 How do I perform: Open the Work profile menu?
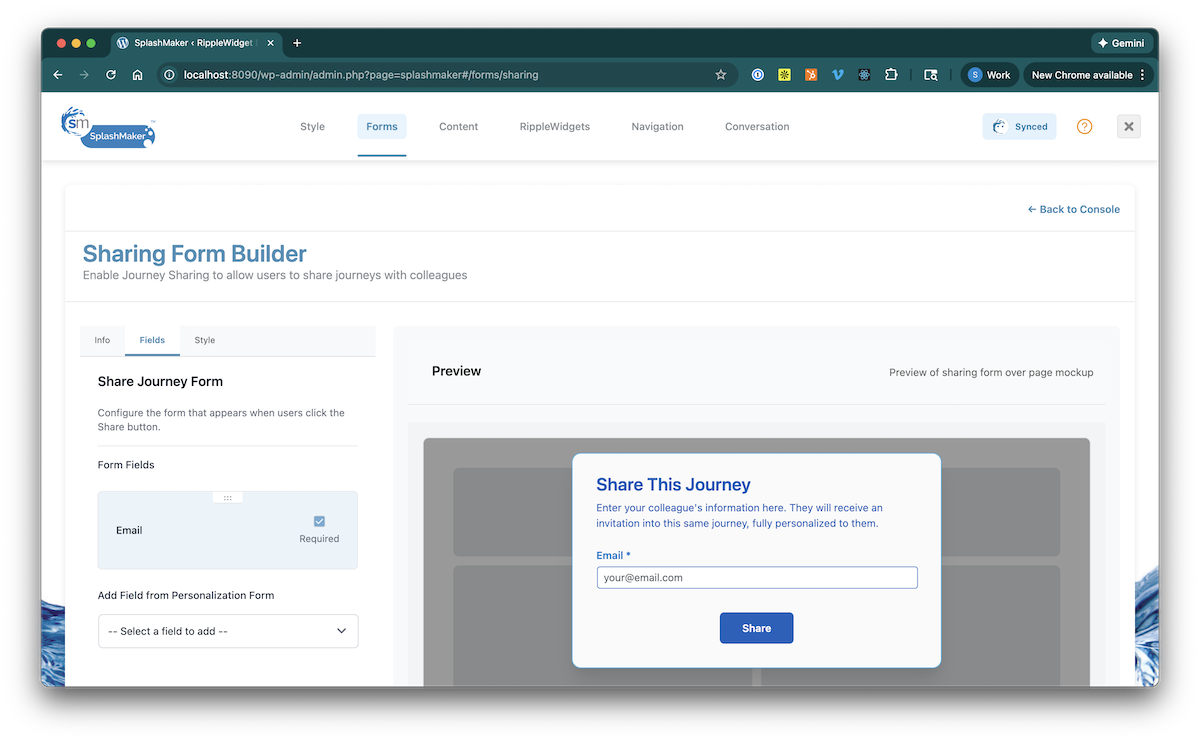(988, 75)
